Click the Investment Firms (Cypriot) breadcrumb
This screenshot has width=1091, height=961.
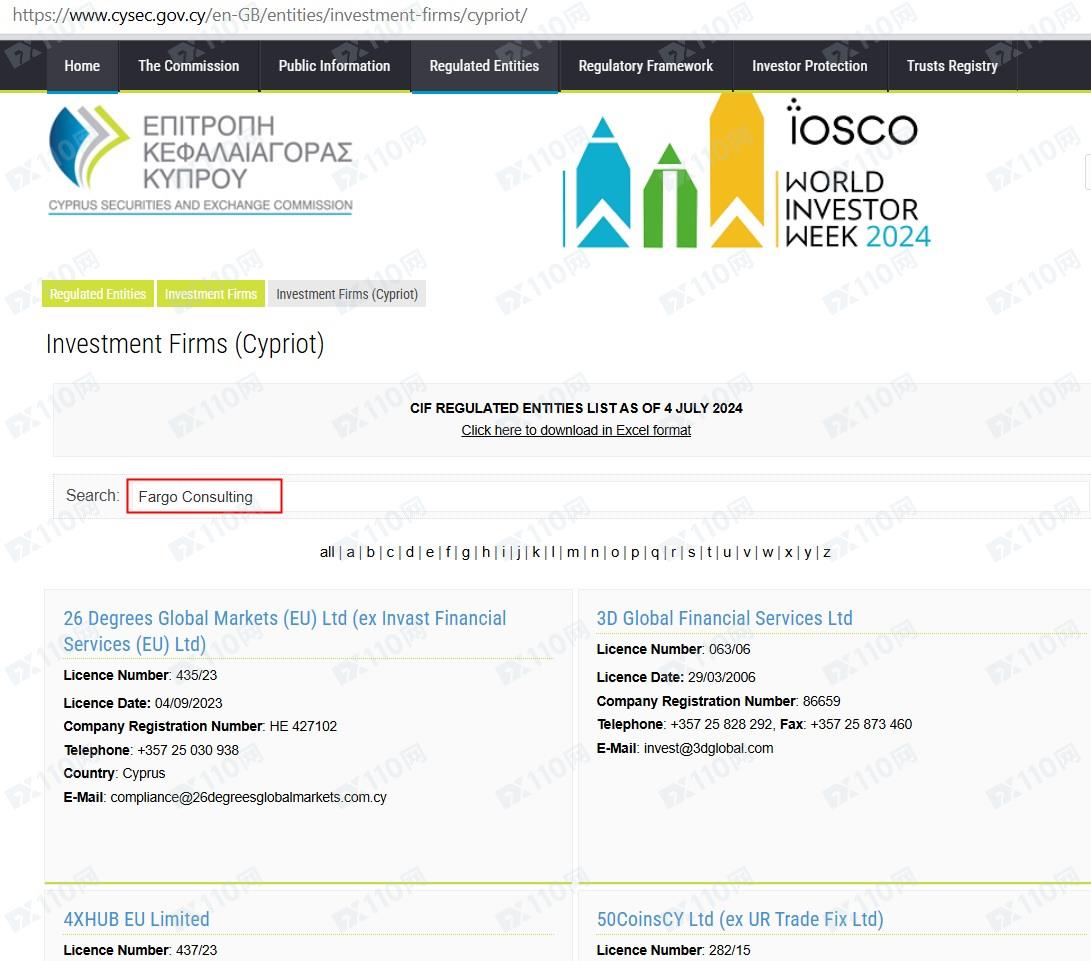(347, 294)
